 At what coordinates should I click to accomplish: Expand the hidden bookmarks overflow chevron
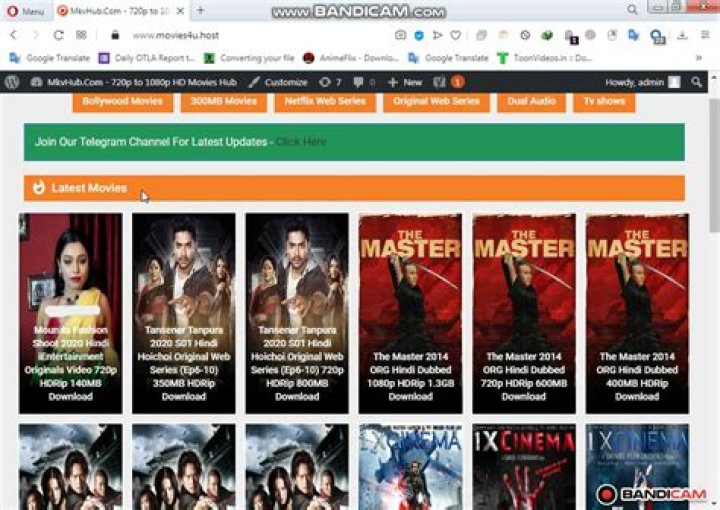click(x=698, y=58)
